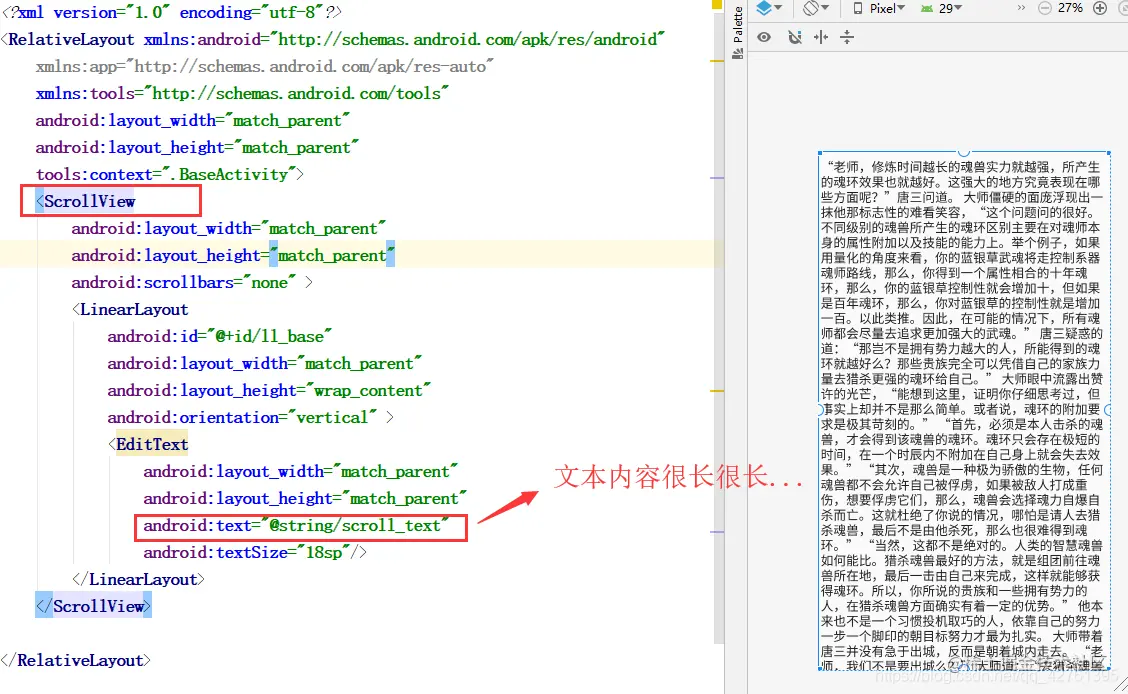The image size is (1128, 694).
Task: Toggle View Options eye icon
Action: pos(764,37)
